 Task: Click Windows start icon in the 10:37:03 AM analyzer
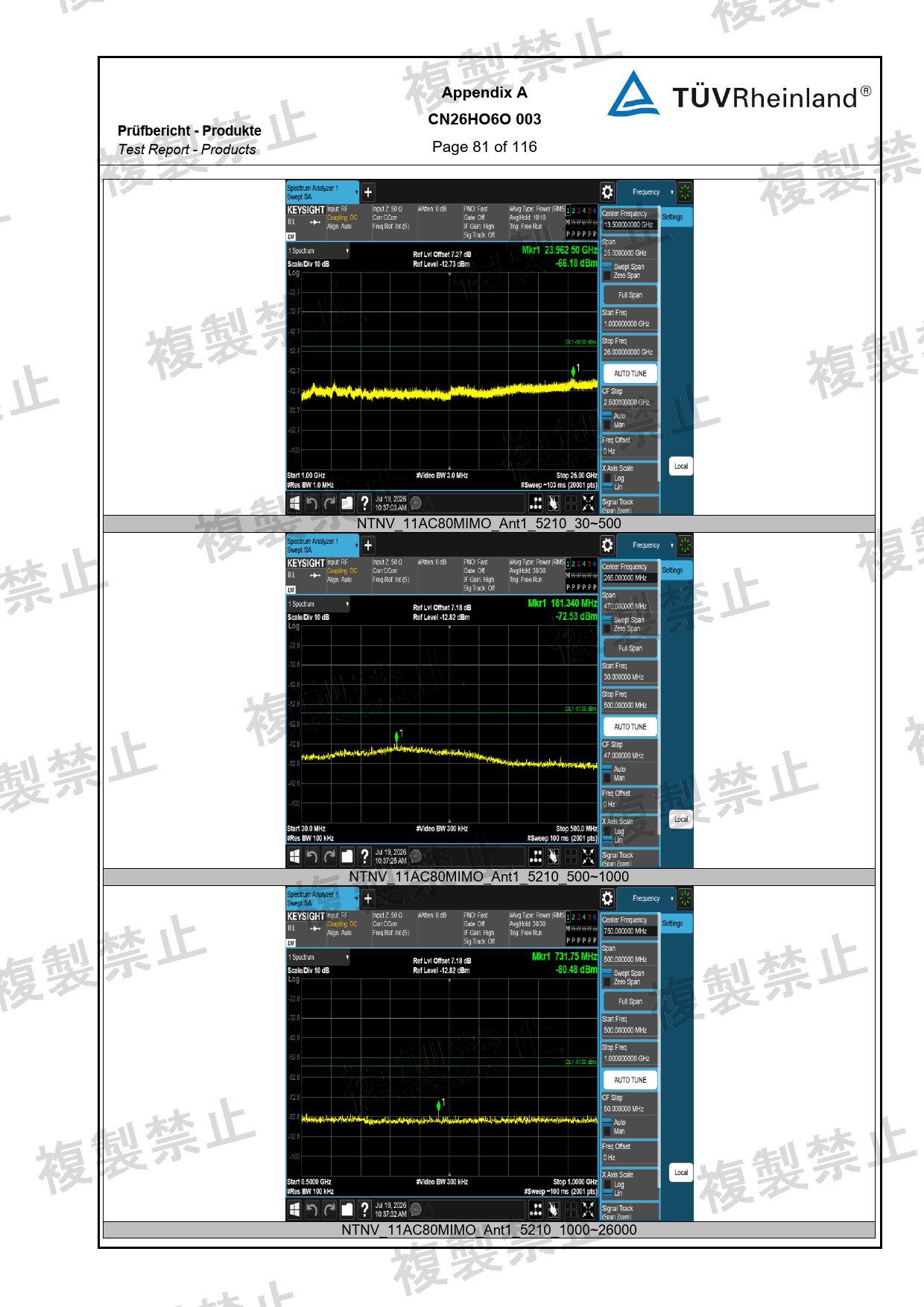(x=295, y=504)
